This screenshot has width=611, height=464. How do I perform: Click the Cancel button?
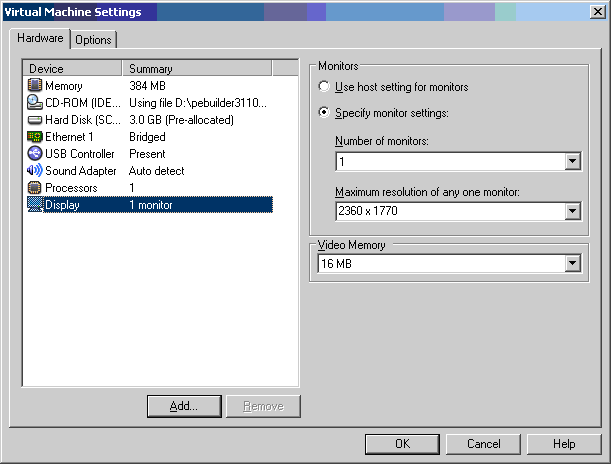(483, 443)
